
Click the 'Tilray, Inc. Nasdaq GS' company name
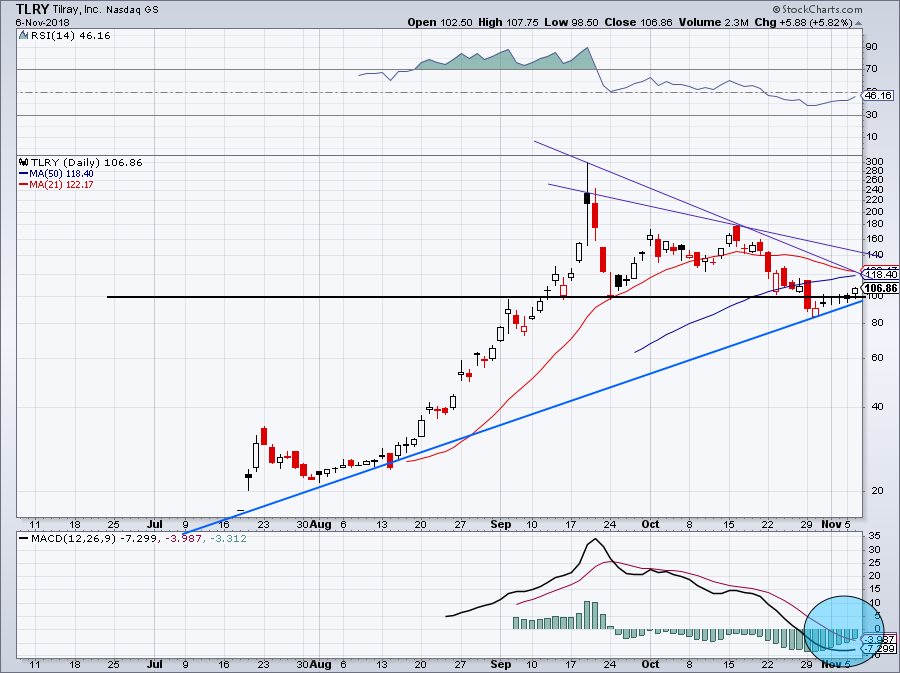(x=106, y=10)
